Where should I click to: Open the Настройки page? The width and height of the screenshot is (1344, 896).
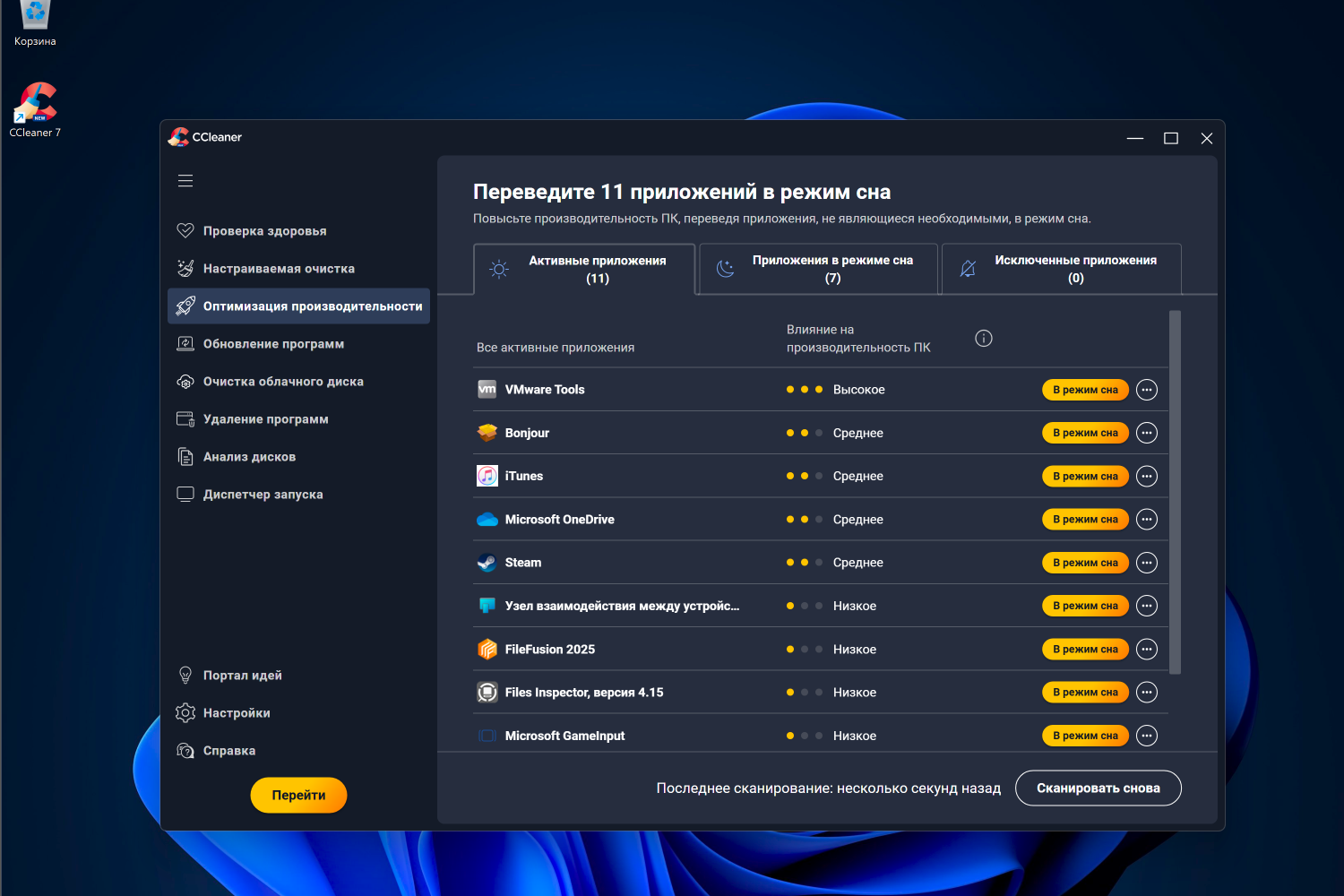click(298, 712)
